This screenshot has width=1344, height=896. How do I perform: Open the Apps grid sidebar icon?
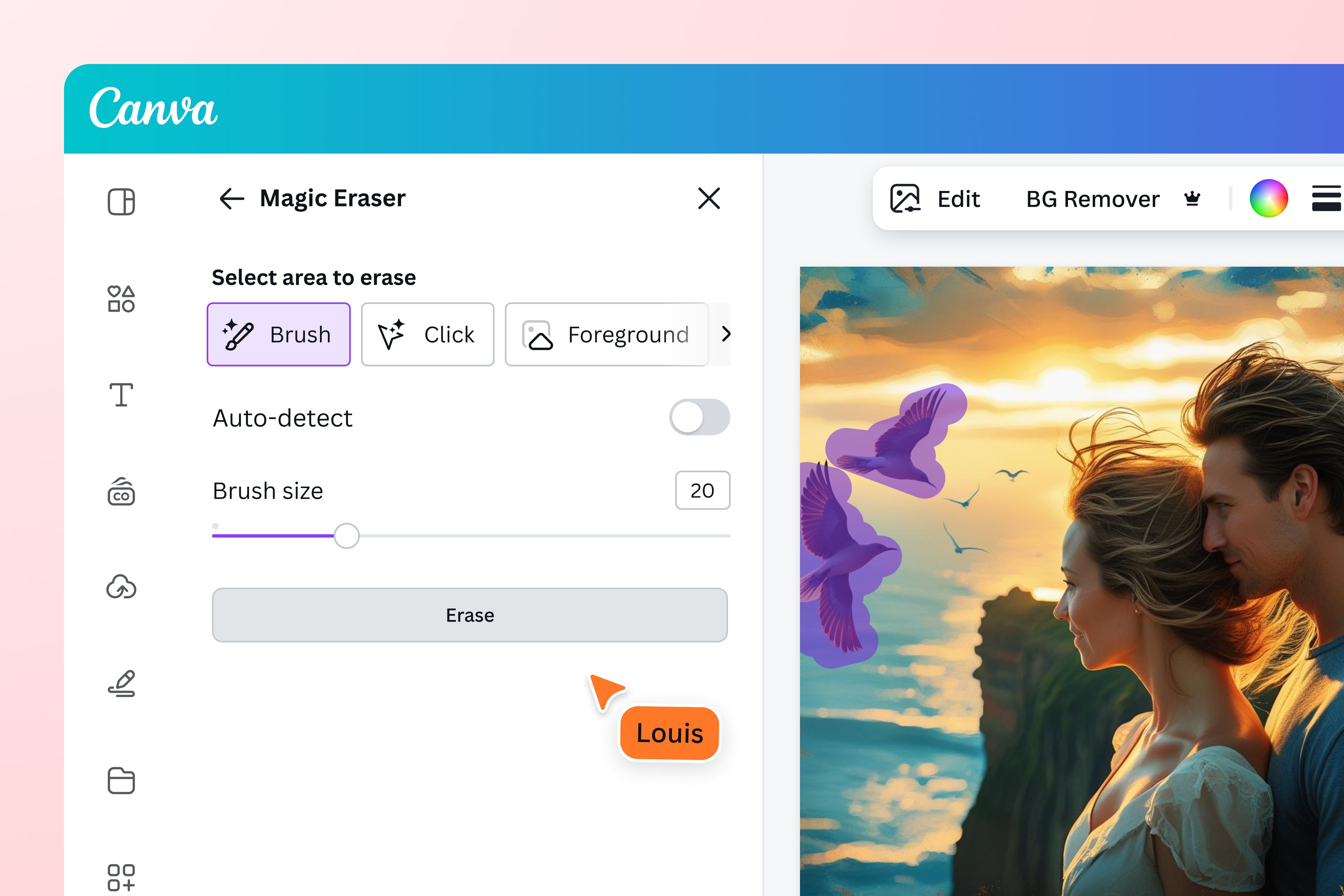121,877
